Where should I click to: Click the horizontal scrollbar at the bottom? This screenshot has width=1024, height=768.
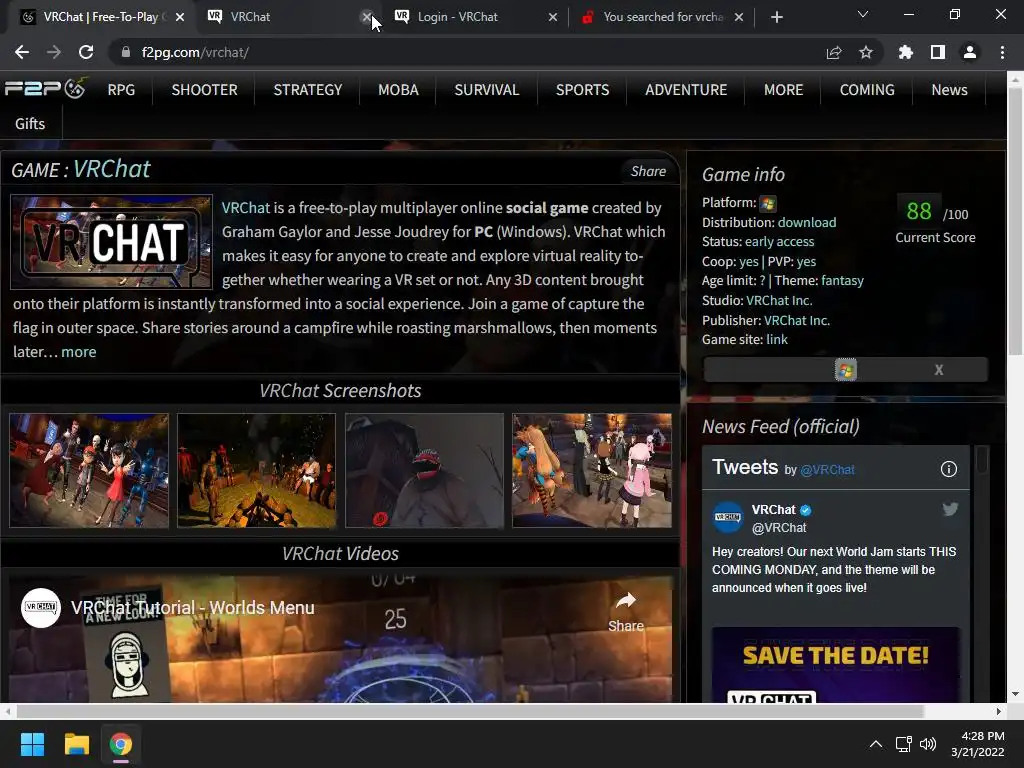[x=469, y=711]
